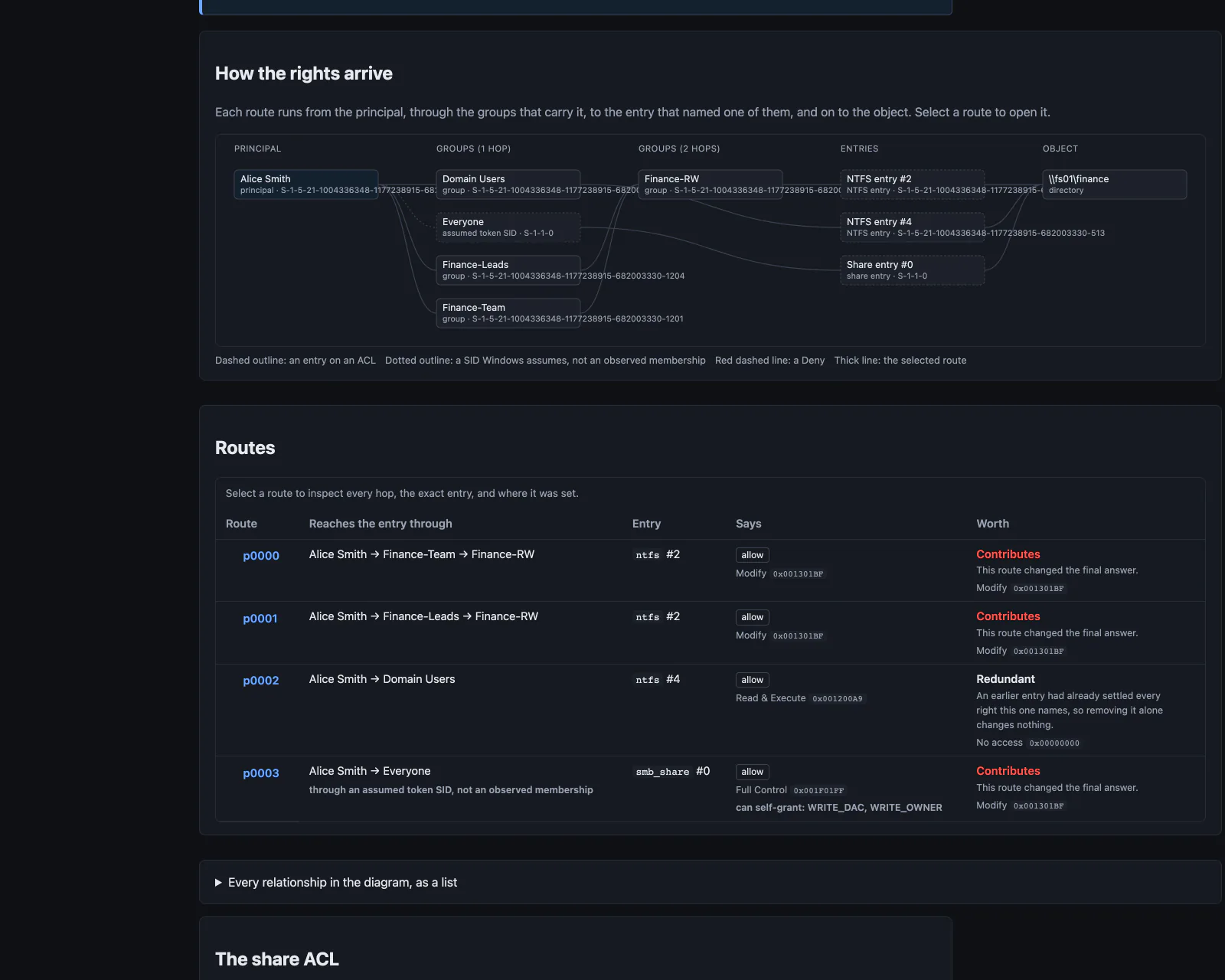Click 'Read & Execute 0x001200A9' value
The image size is (1225, 980).
point(801,698)
